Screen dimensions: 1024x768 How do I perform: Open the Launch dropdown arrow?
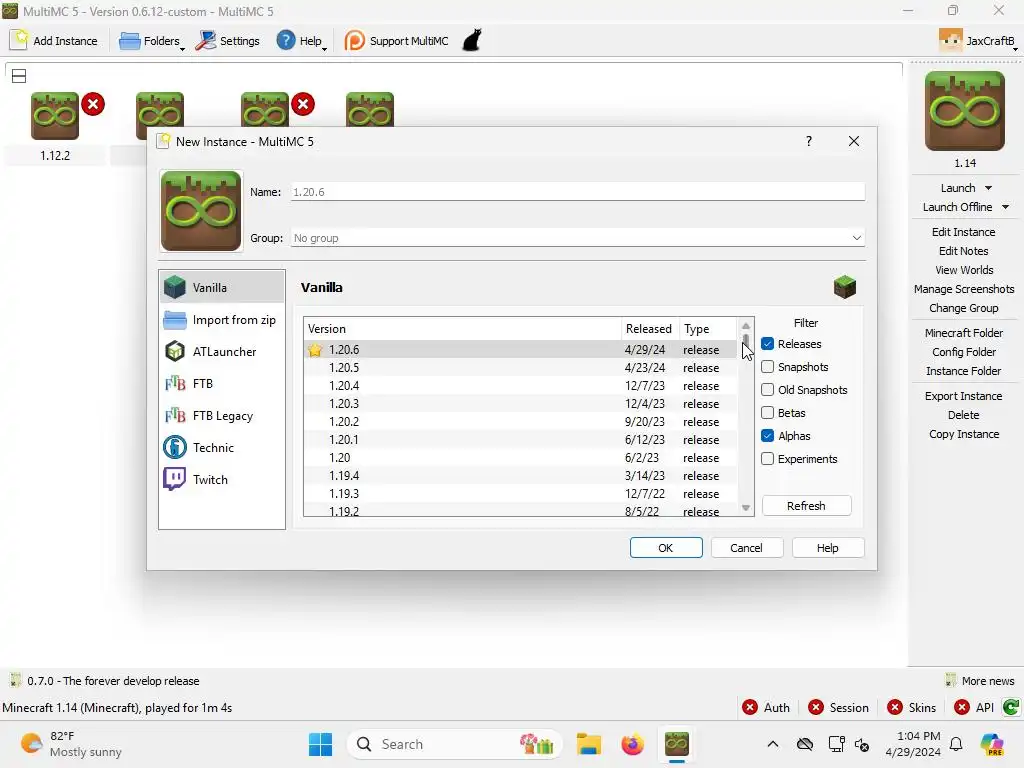click(989, 188)
